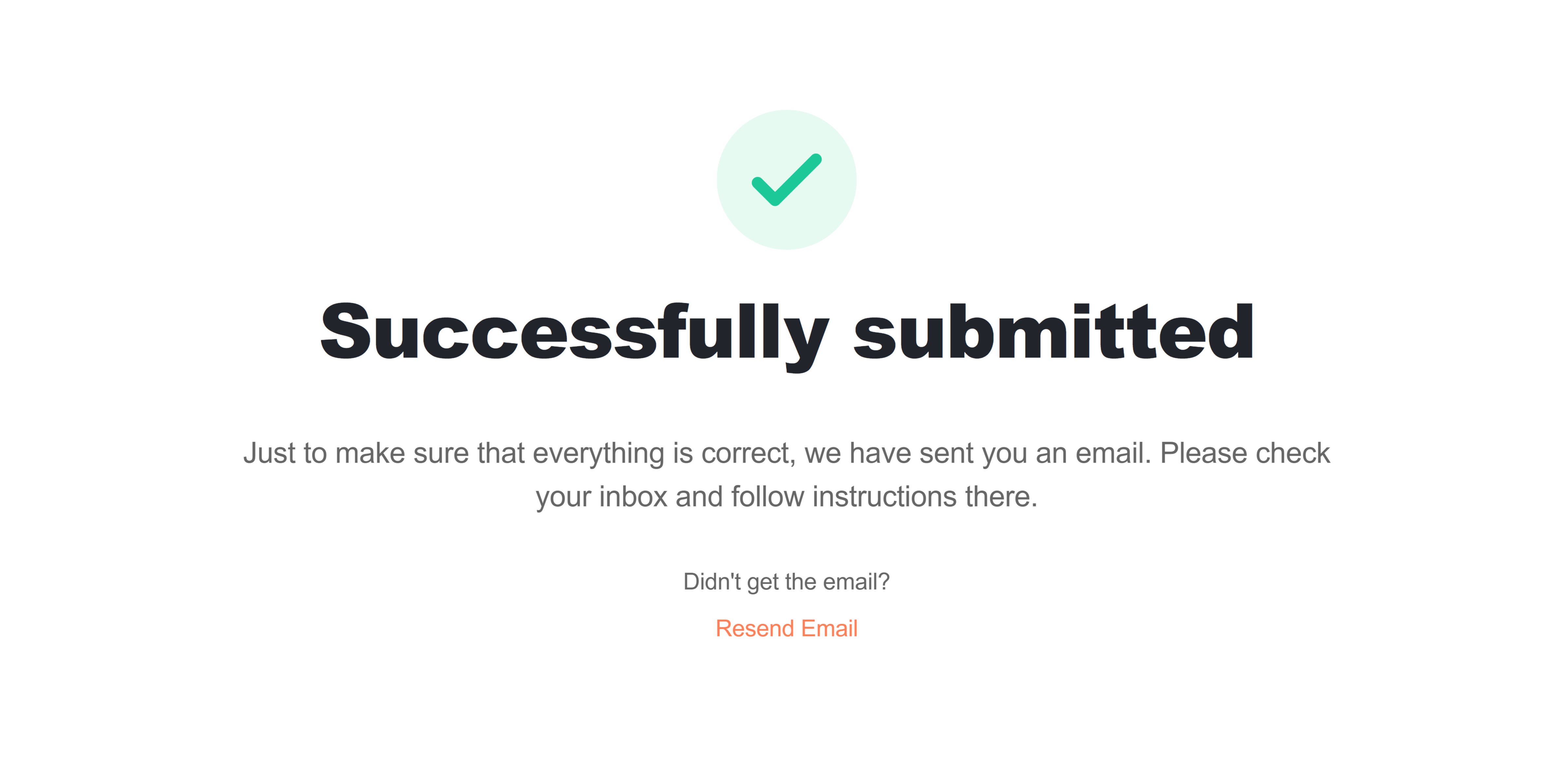Click the line your inbox and follow instructions

(786, 497)
